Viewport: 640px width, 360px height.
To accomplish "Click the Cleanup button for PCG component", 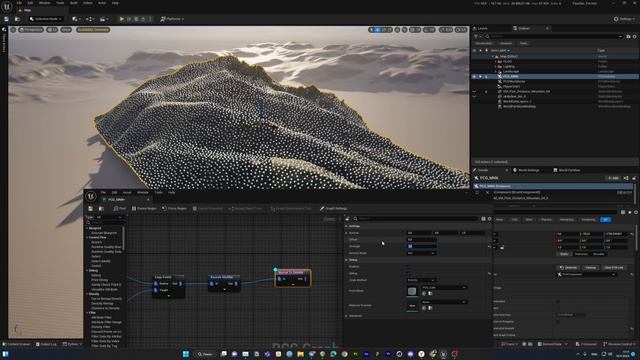I will click(x=591, y=268).
